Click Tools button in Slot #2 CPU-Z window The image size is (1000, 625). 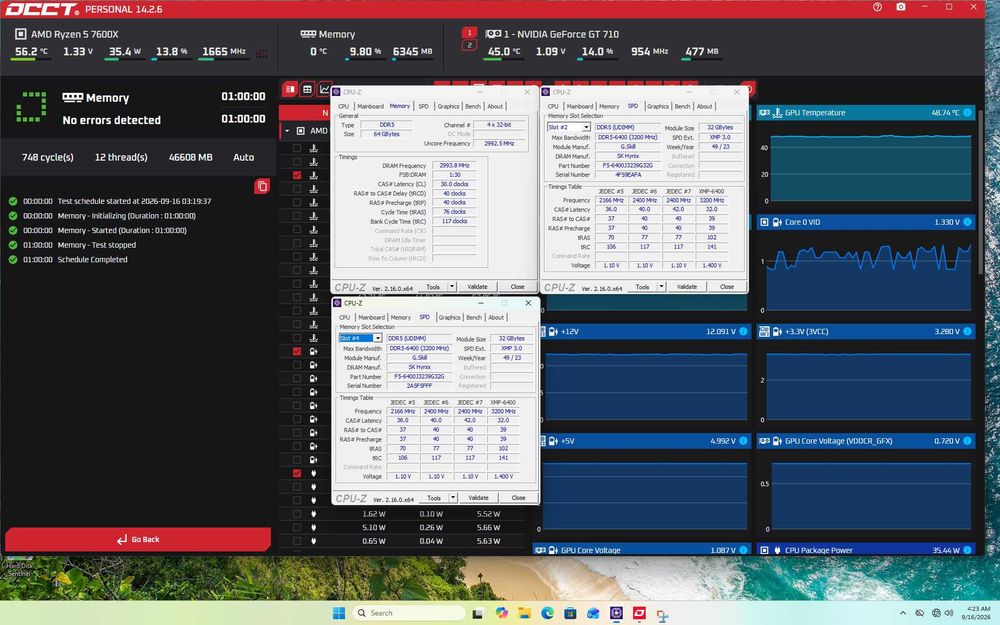[x=642, y=287]
